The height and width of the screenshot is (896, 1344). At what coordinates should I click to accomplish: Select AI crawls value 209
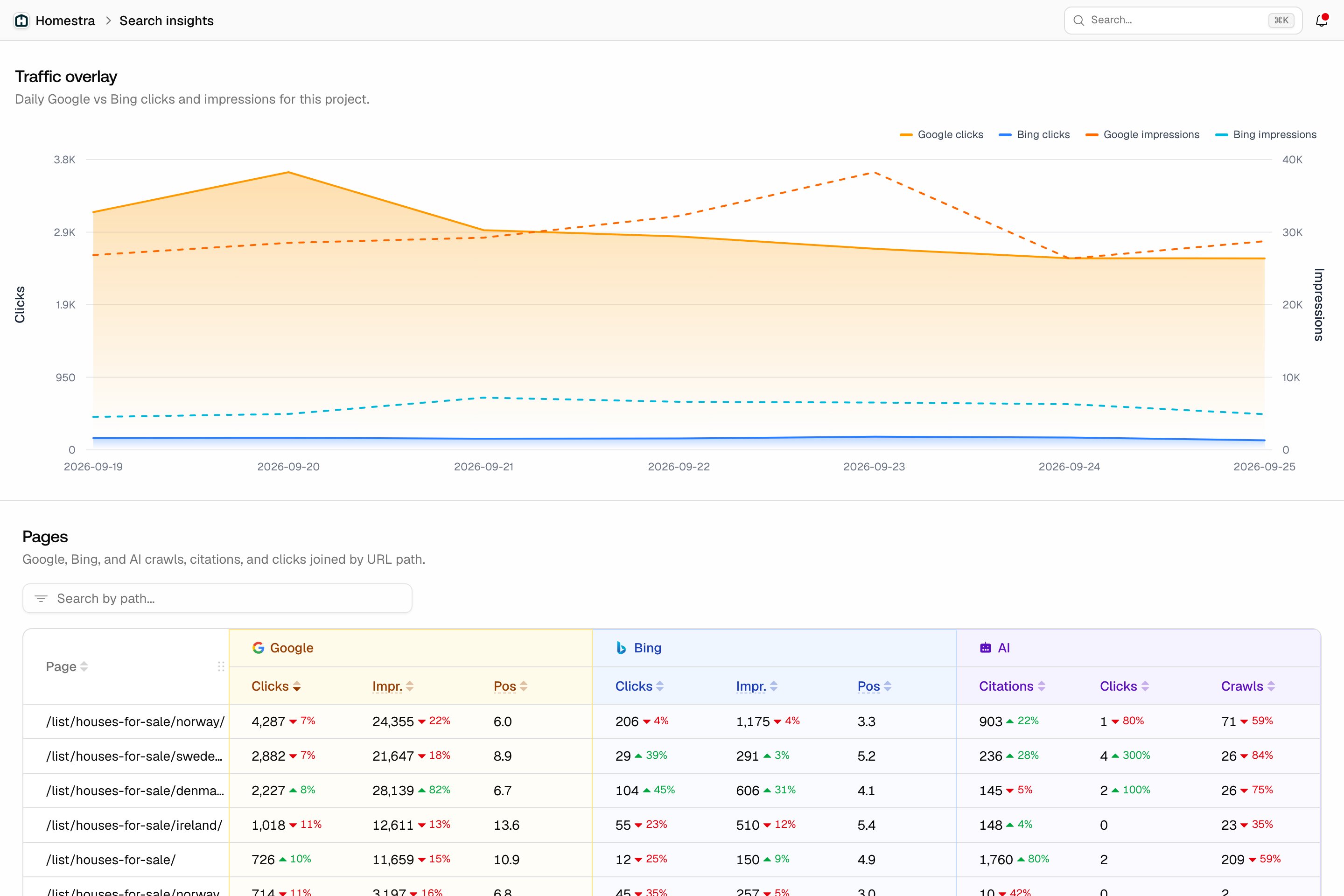click(x=1232, y=860)
